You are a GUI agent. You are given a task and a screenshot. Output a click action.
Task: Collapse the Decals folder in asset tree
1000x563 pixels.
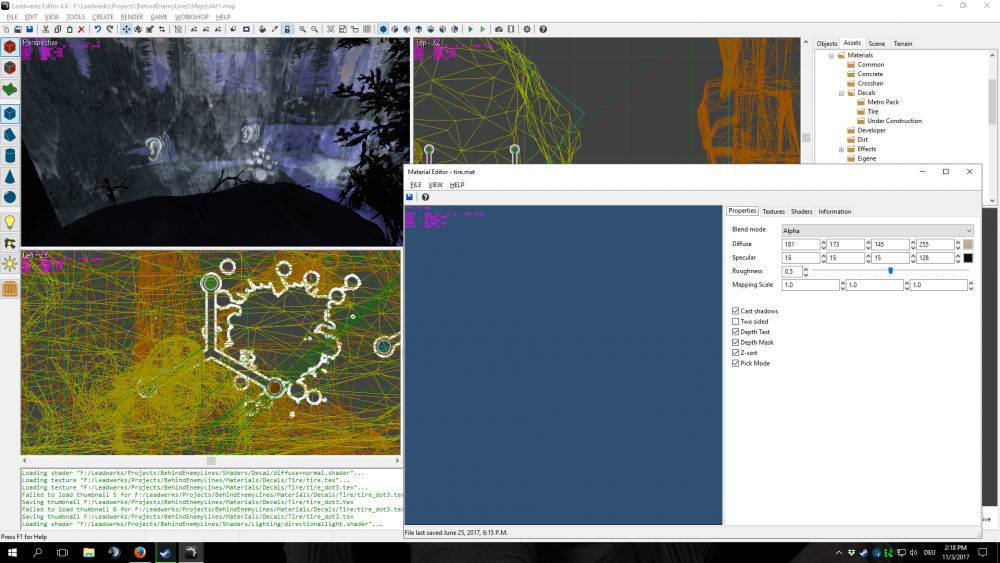841,92
